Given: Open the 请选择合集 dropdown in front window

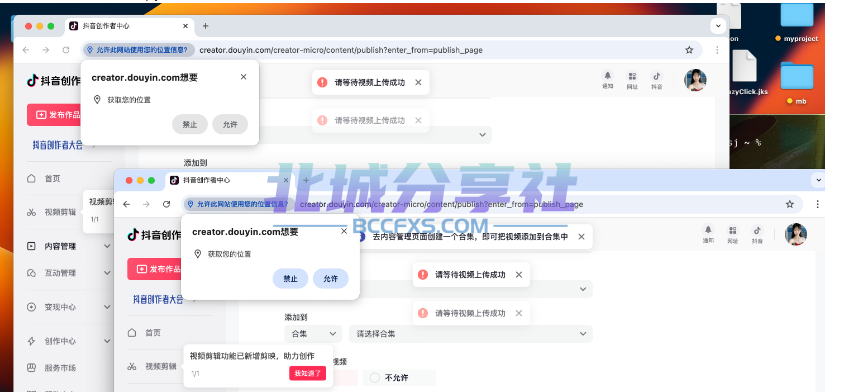Looking at the screenshot, I should point(470,333).
